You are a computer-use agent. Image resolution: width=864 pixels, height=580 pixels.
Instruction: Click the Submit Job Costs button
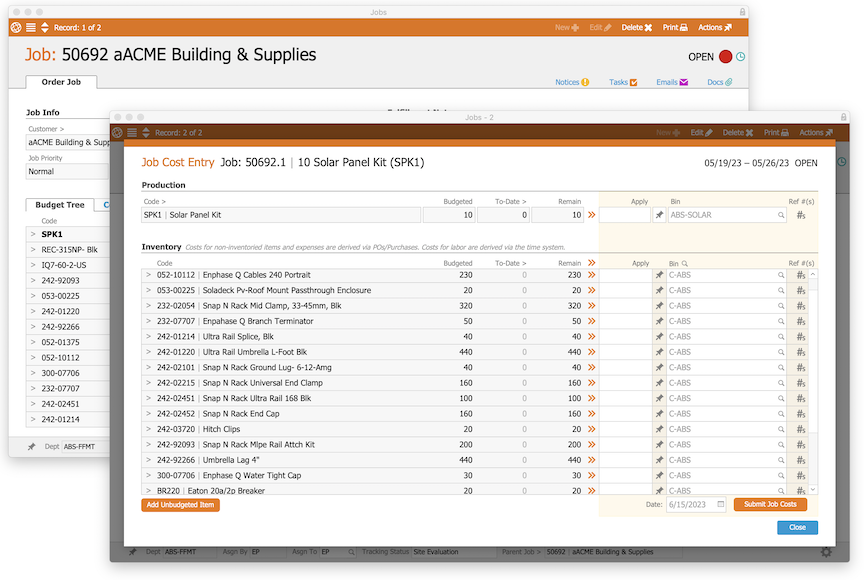tap(770, 505)
